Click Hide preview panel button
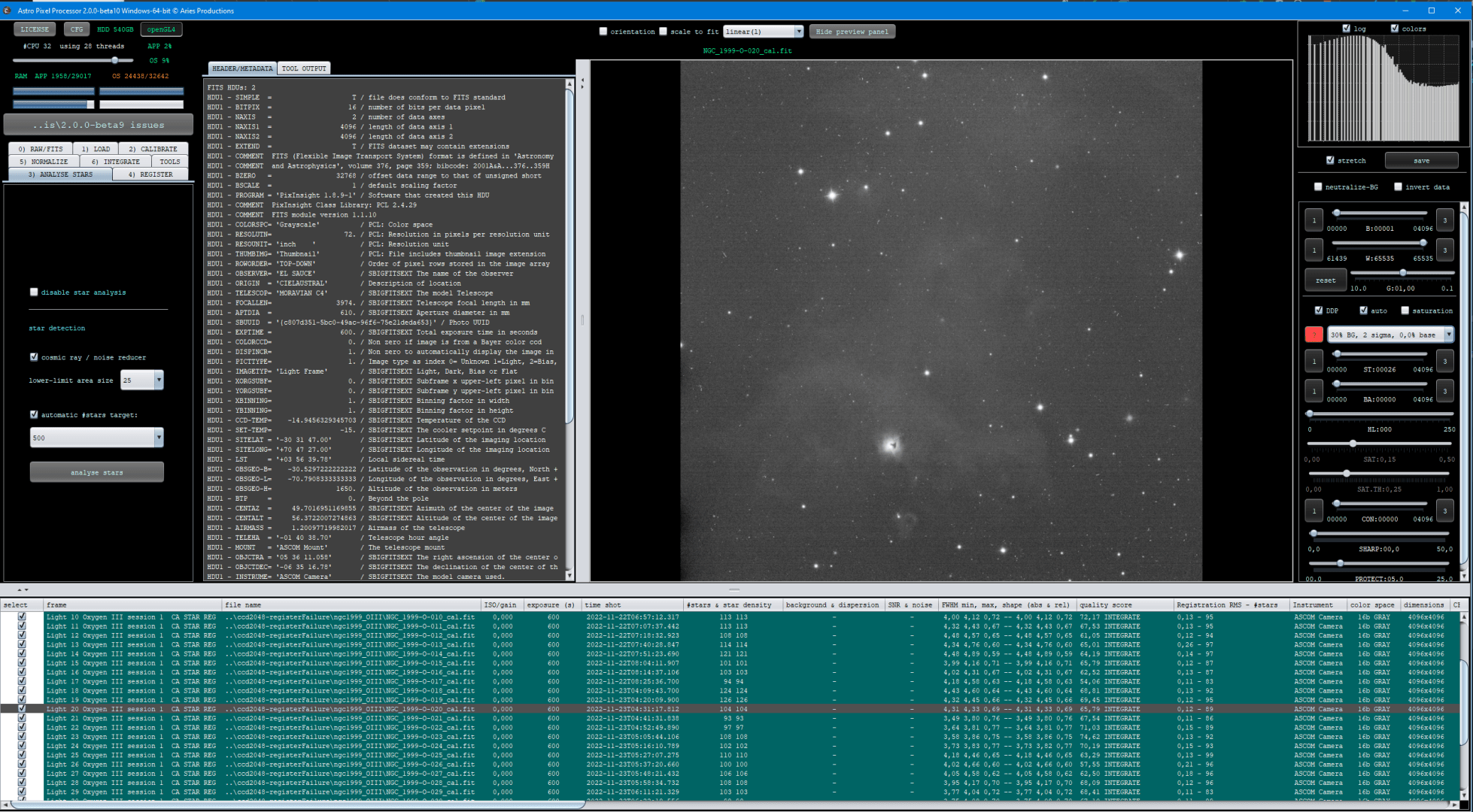1473x812 pixels. (x=852, y=32)
